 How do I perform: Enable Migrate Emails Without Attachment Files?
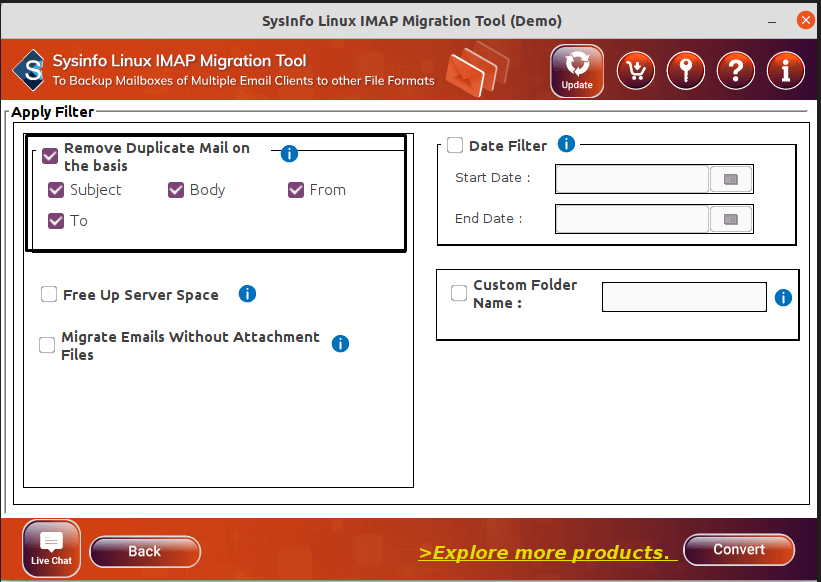point(47,345)
